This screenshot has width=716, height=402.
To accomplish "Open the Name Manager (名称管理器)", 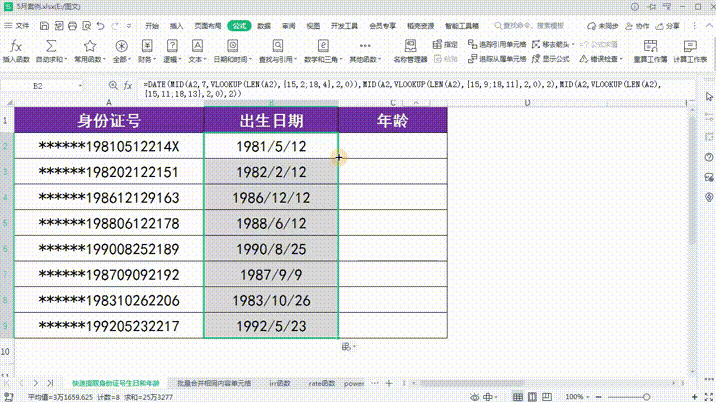I will (x=410, y=51).
